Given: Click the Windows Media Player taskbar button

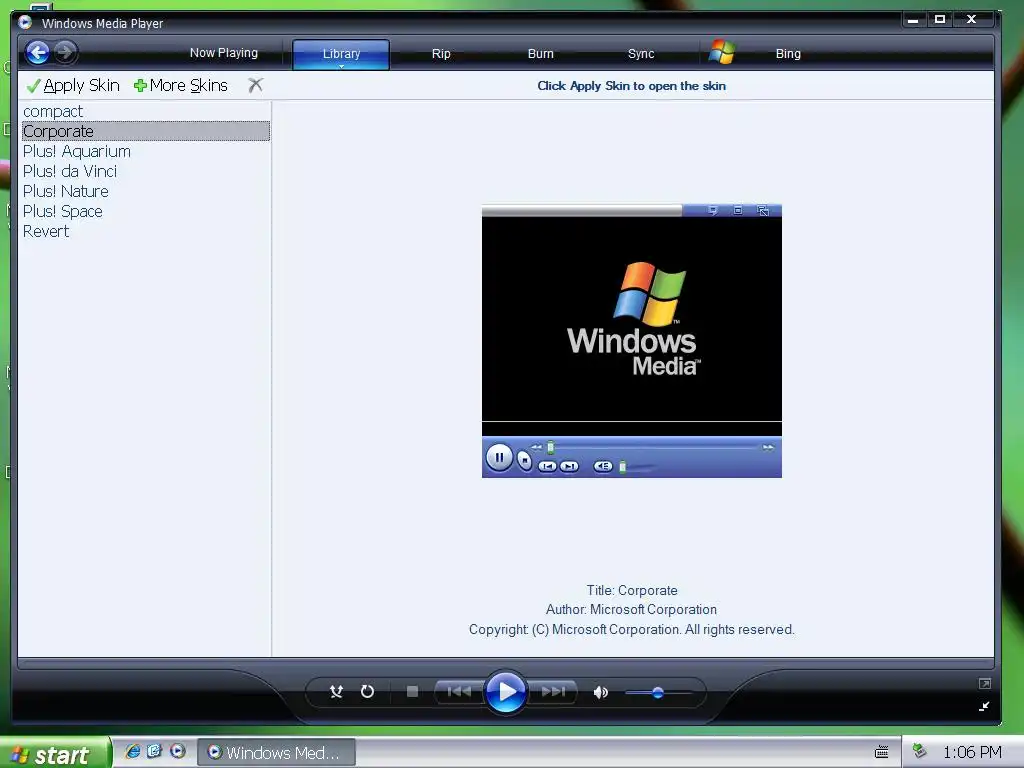Looking at the screenshot, I should [x=277, y=753].
